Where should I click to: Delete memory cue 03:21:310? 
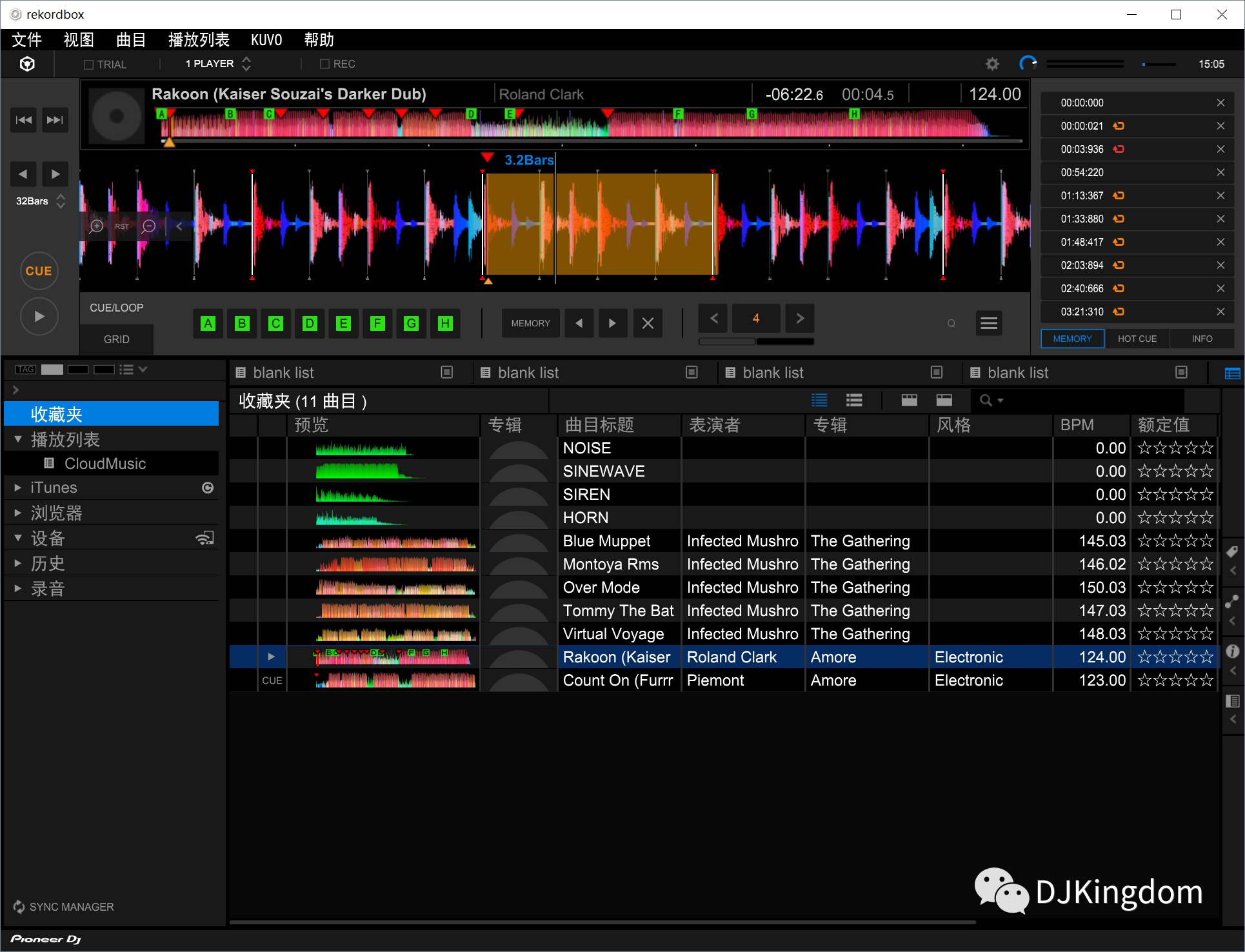click(x=1220, y=312)
